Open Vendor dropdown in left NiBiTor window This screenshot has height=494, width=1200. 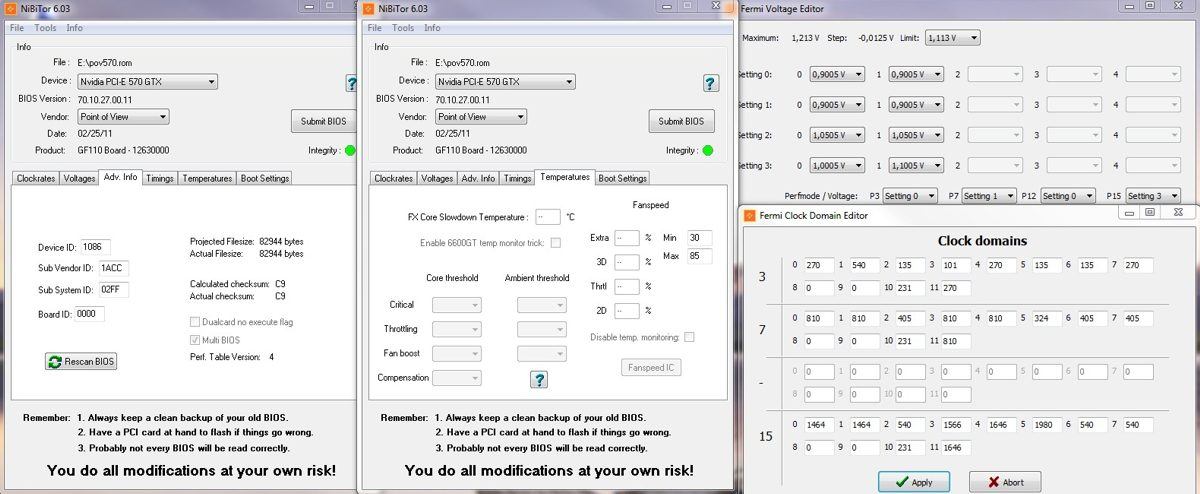pyautogui.click(x=123, y=117)
